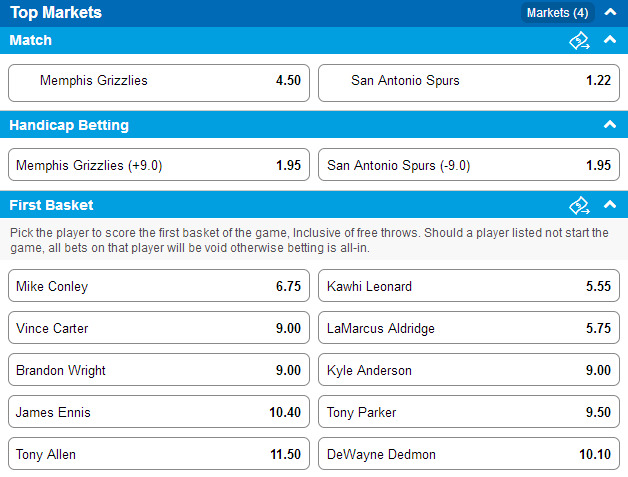Open the Markets (4) selector
The height and width of the screenshot is (477, 628).
558,13
